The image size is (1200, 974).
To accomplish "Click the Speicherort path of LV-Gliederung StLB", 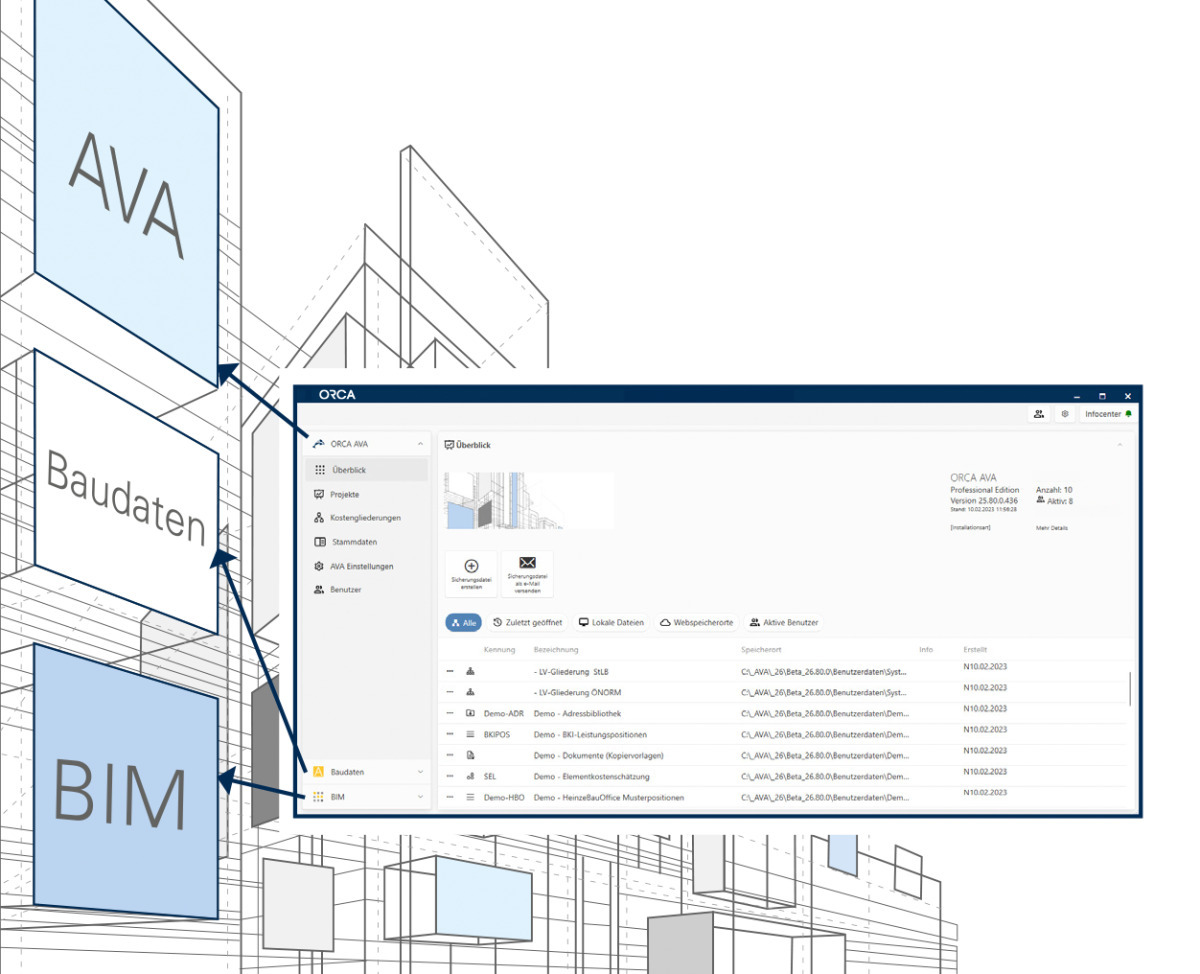I will [x=824, y=671].
